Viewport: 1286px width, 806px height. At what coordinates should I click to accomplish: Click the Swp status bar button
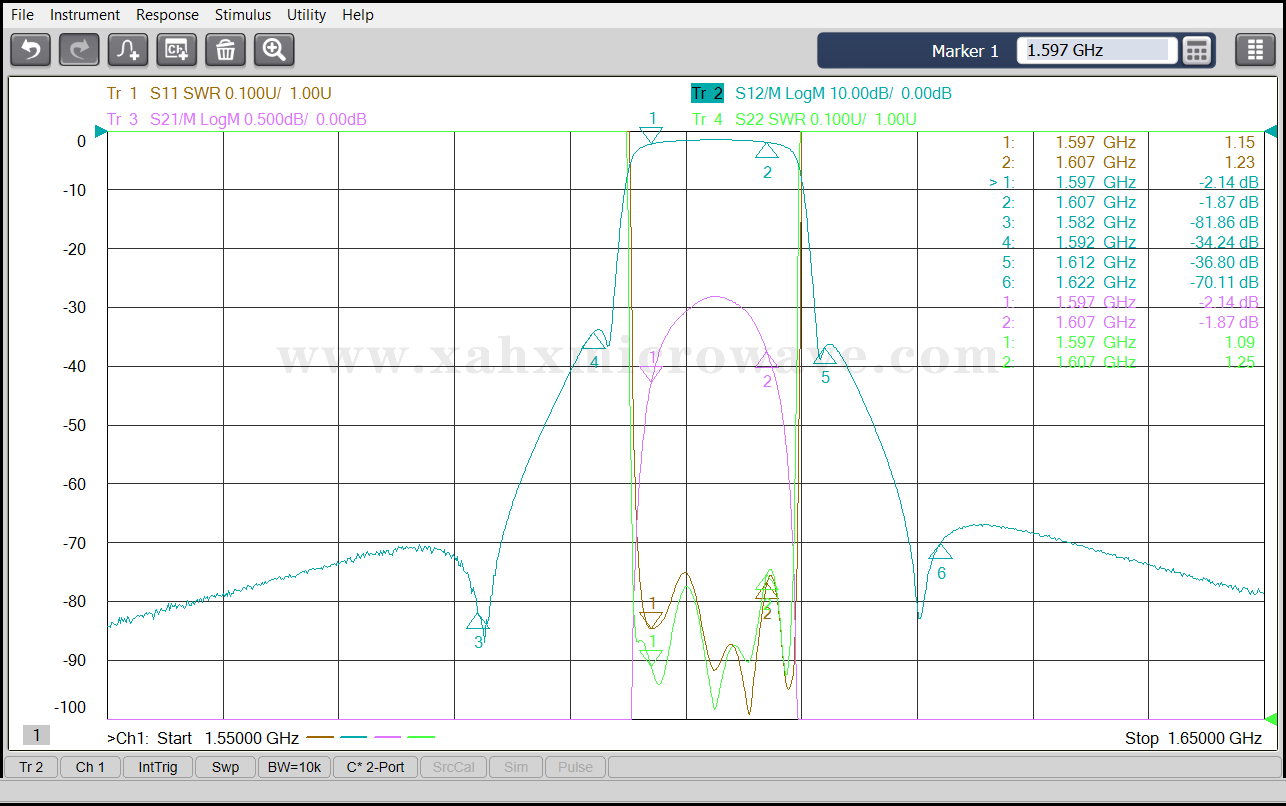pyautogui.click(x=225, y=767)
